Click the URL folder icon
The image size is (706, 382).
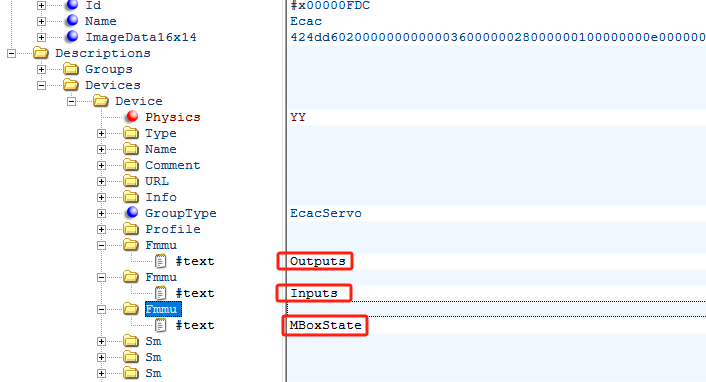pos(131,181)
